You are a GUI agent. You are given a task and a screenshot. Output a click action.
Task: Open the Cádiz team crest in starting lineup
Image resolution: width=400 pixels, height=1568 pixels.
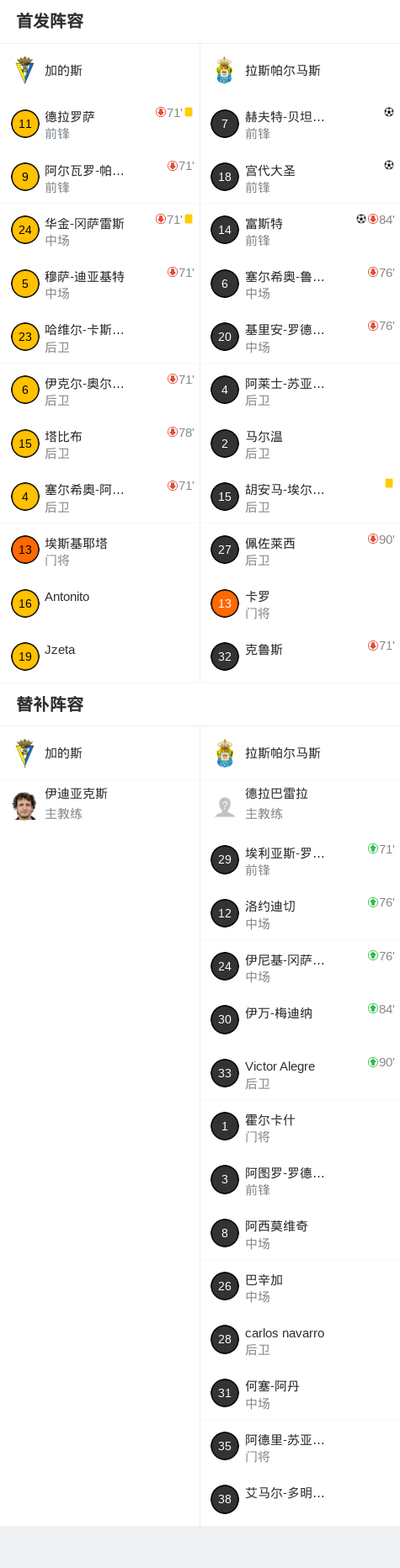click(24, 71)
